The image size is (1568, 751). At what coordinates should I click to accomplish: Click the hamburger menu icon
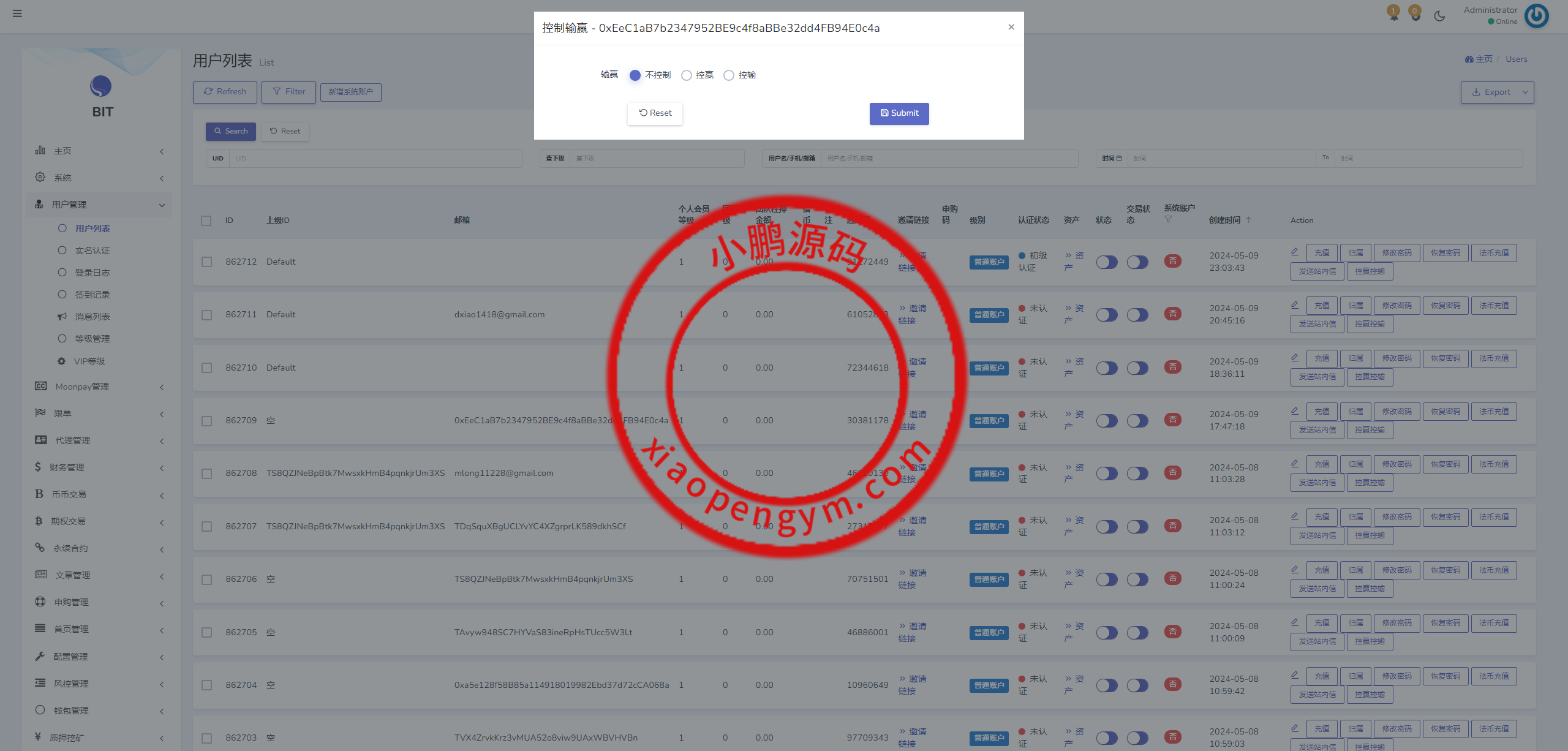coord(17,13)
